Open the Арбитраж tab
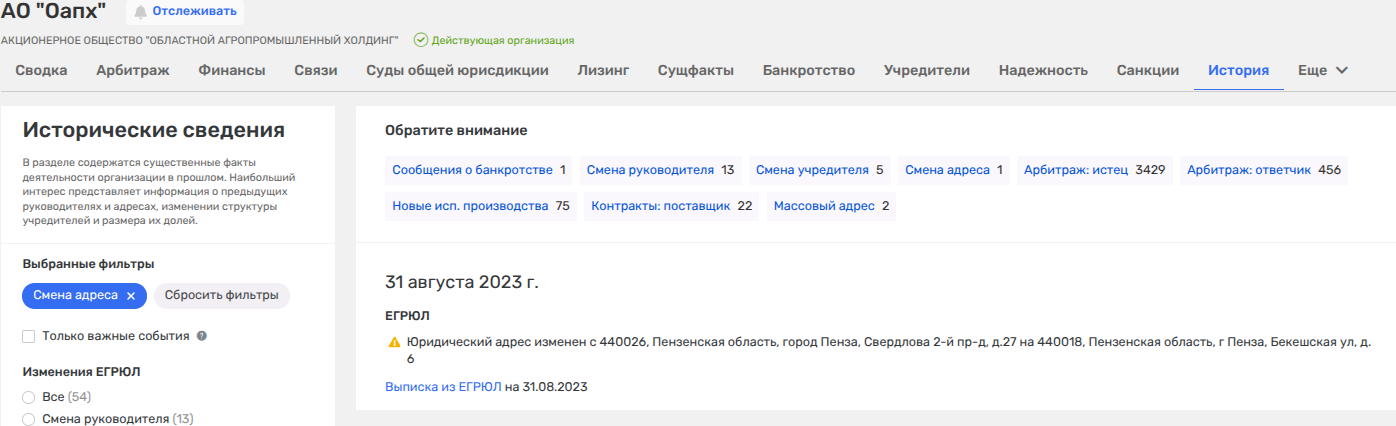Image resolution: width=1396 pixels, height=426 pixels. point(133,70)
